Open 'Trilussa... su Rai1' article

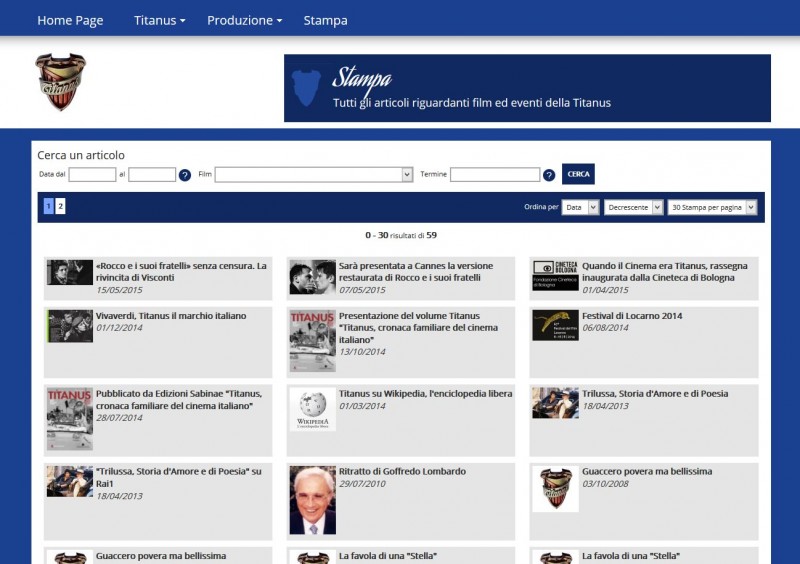(x=179, y=477)
